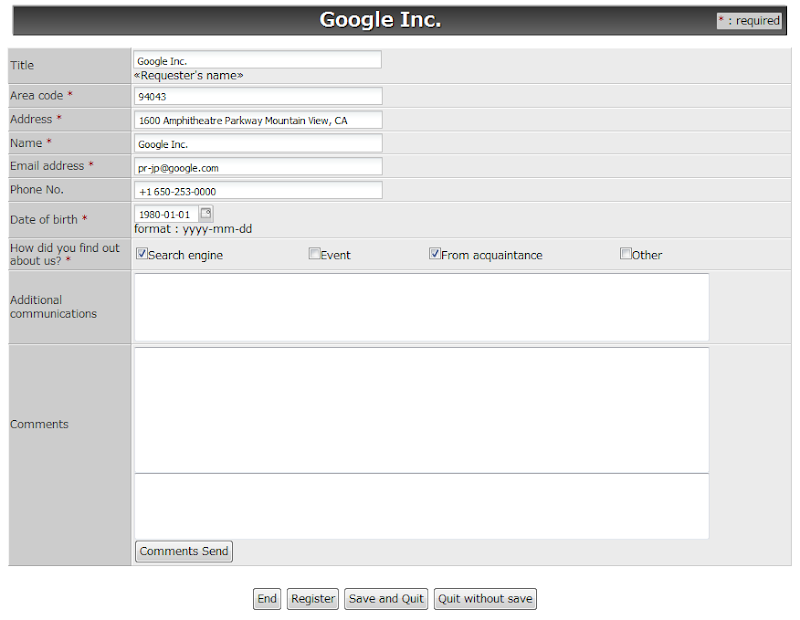Focus the Title input field
The width and height of the screenshot is (800, 620).
click(258, 60)
